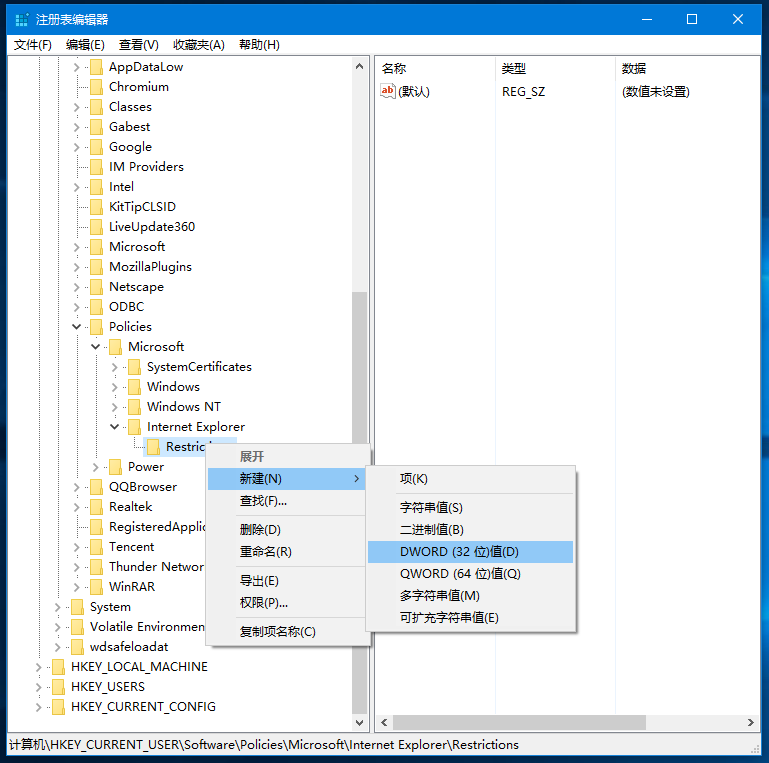Expand the HKEY_USERS hive

coord(39,687)
